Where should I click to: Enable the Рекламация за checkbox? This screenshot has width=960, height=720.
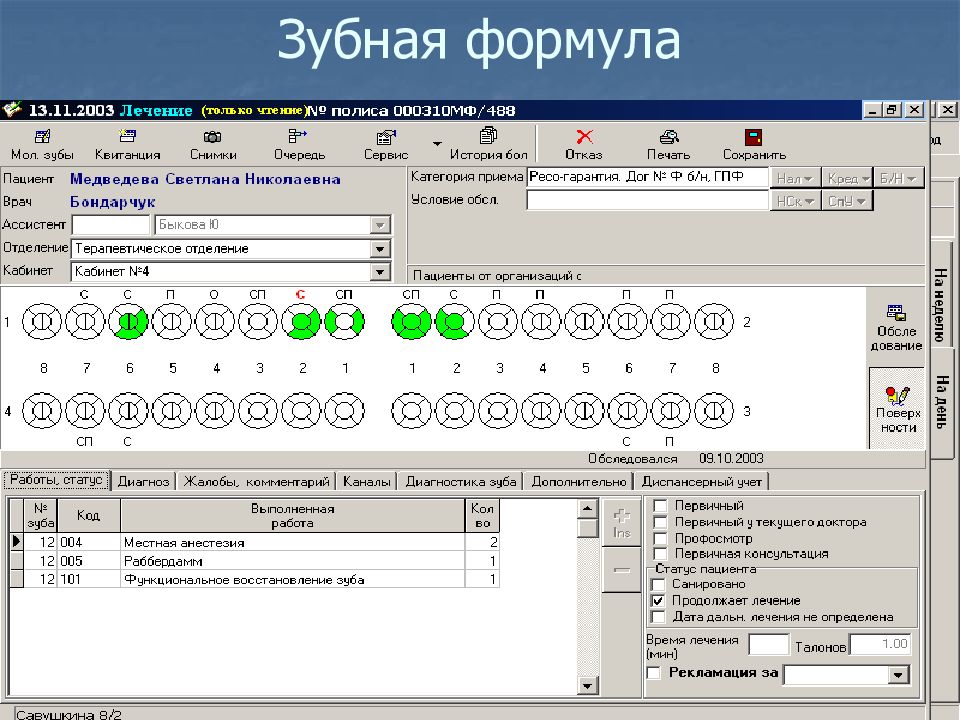tap(654, 672)
